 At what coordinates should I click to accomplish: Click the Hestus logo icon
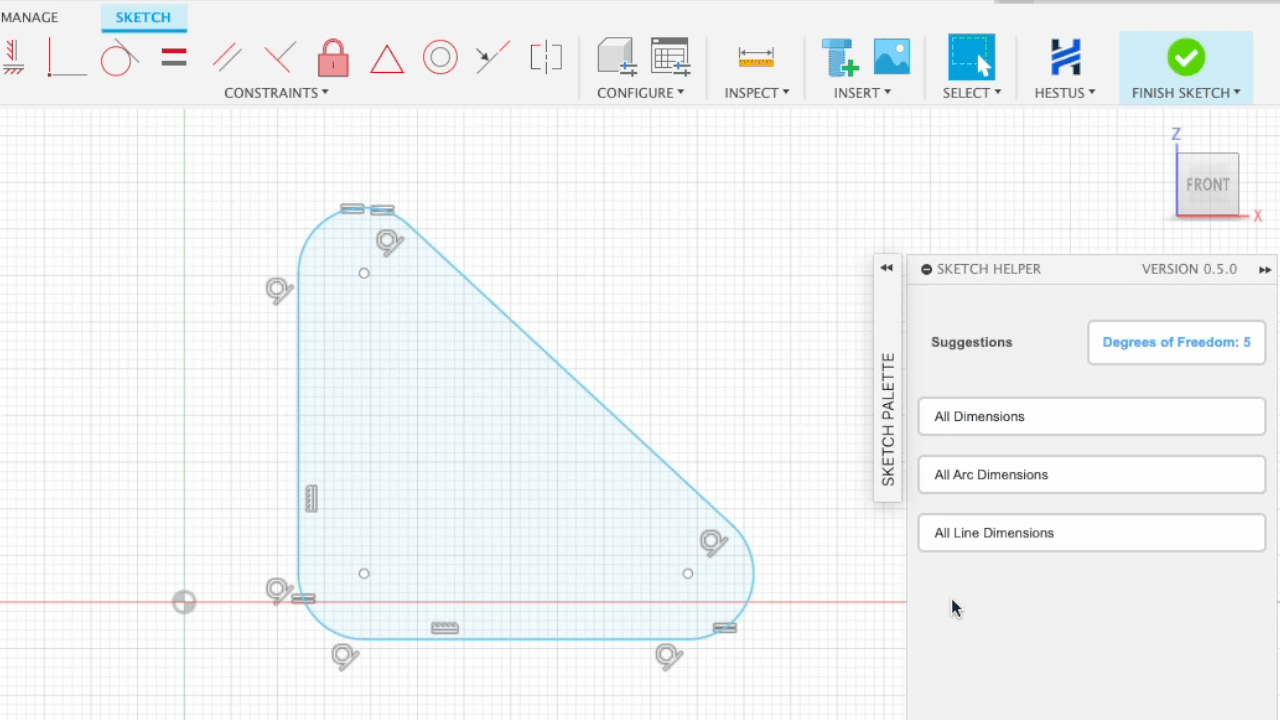click(1066, 57)
